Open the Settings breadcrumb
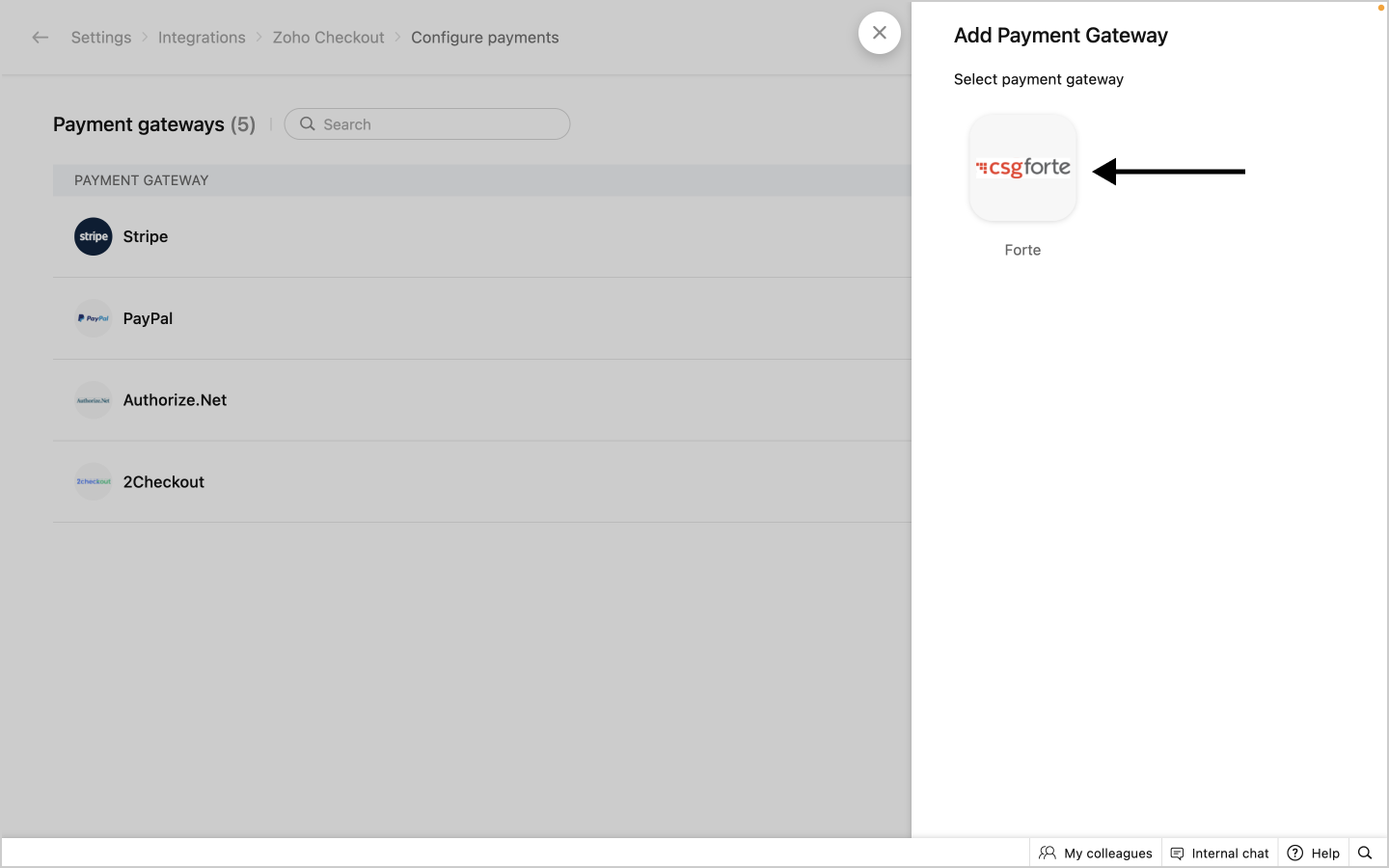Viewport: 1389px width, 868px height. 101,38
